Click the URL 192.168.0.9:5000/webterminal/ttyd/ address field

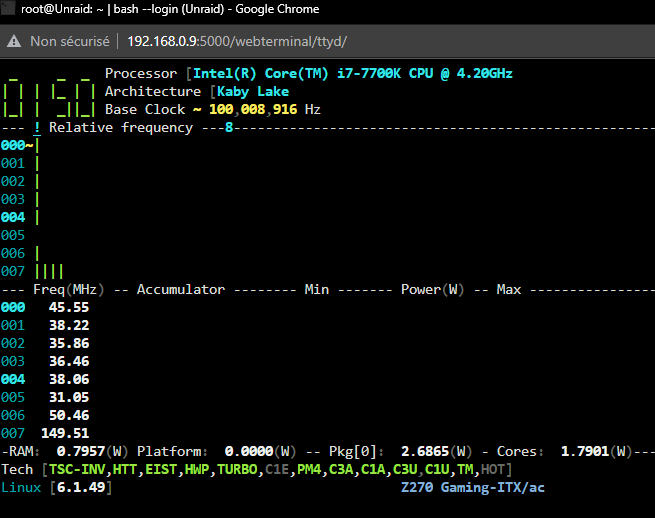[x=237, y=41]
